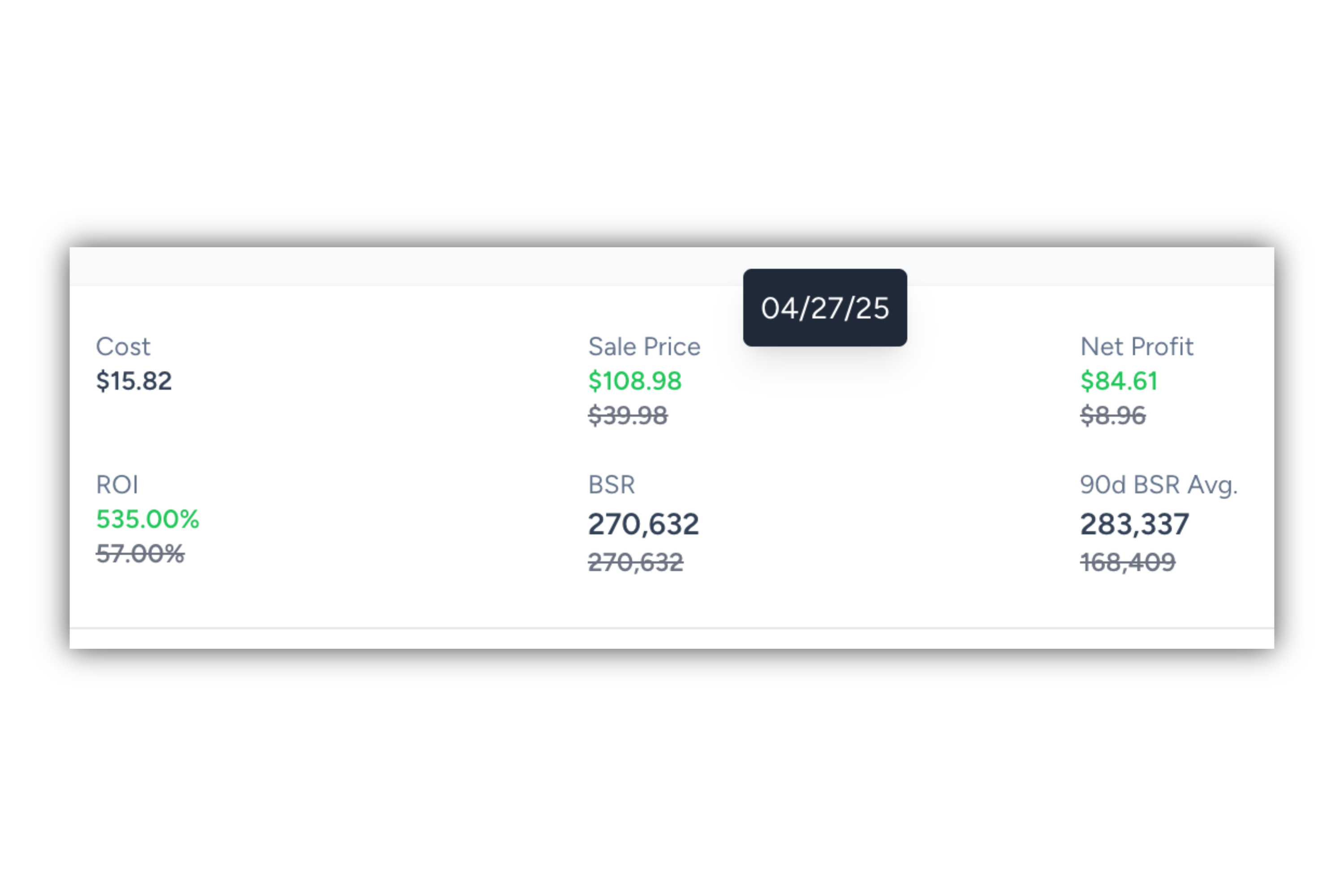Screen dimensions: 1344x896
Task: Select the $15.82 cost value
Action: coord(134,381)
